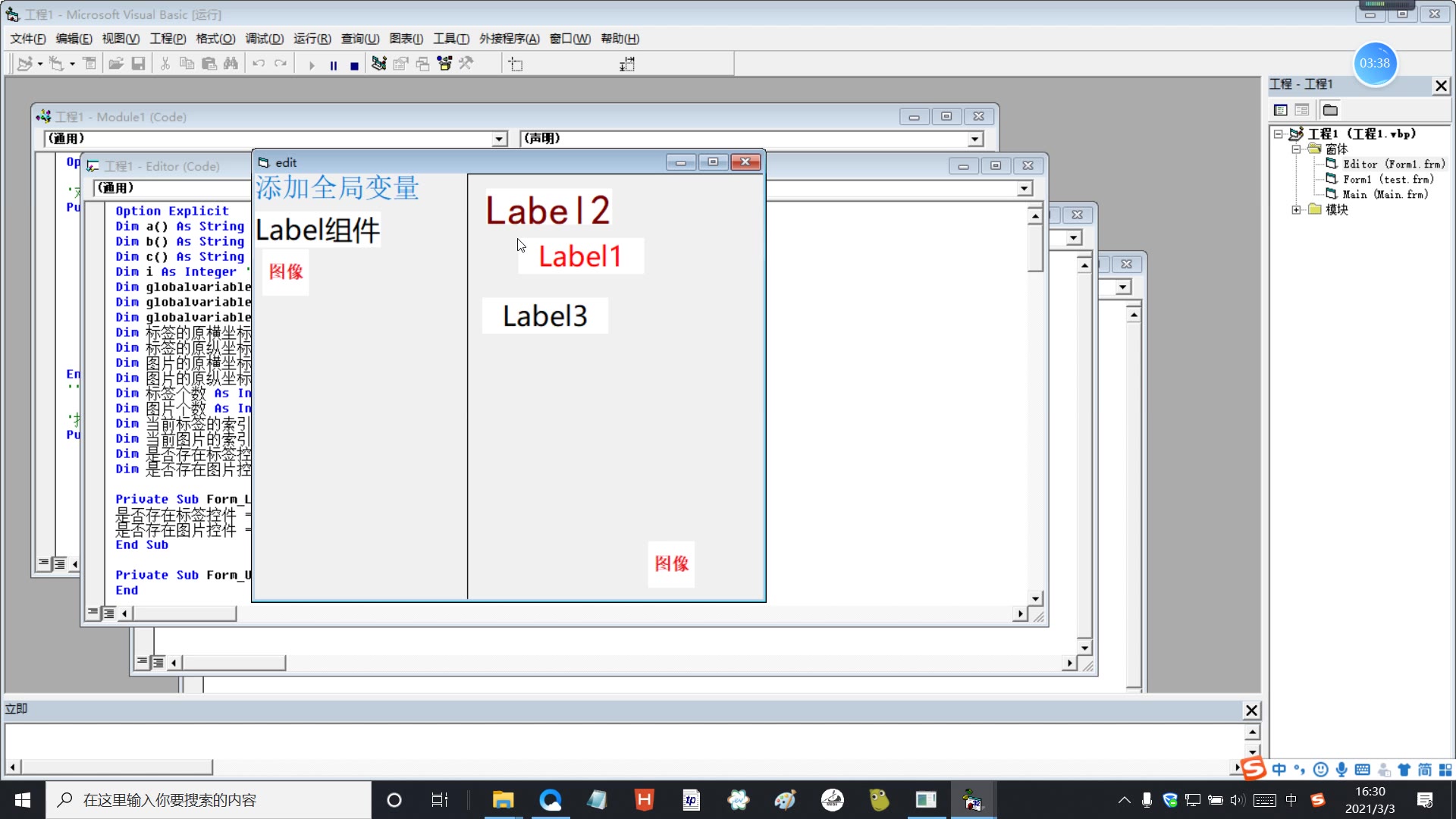Open the Object Browser toolbar icon
Image resolution: width=1456 pixels, height=819 pixels.
pyautogui.click(x=444, y=64)
